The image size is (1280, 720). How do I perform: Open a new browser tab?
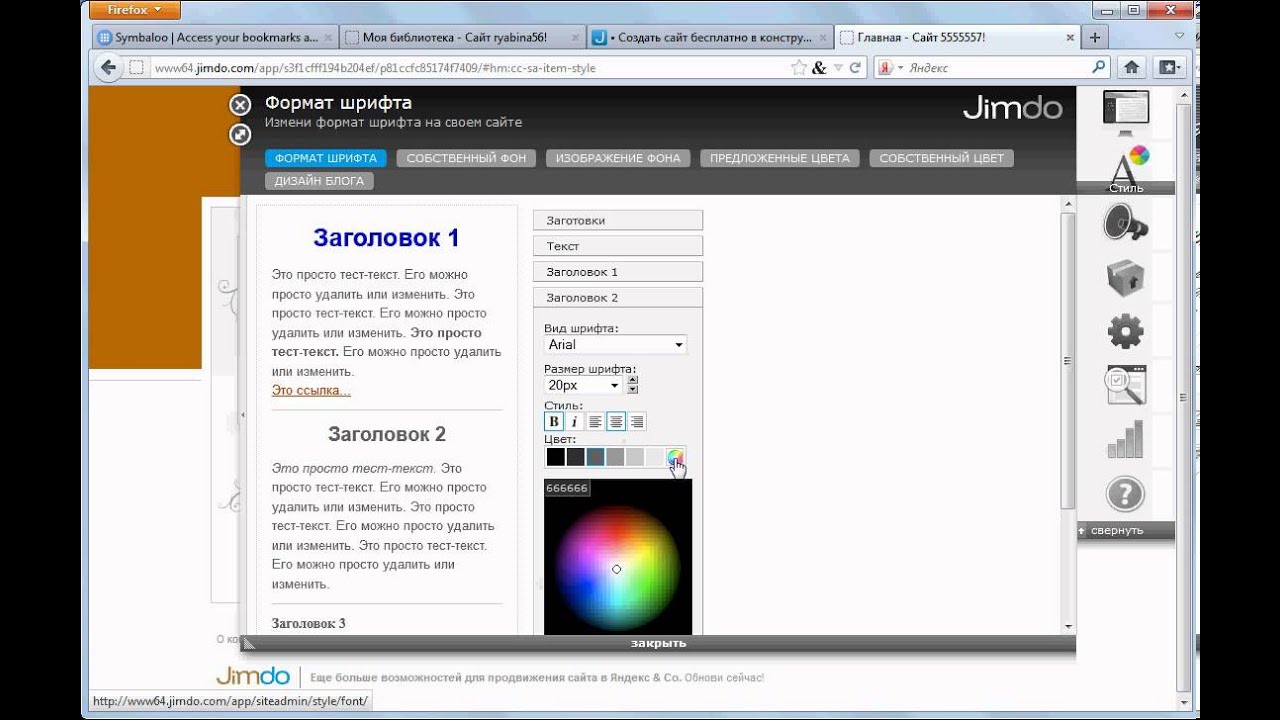1095,38
